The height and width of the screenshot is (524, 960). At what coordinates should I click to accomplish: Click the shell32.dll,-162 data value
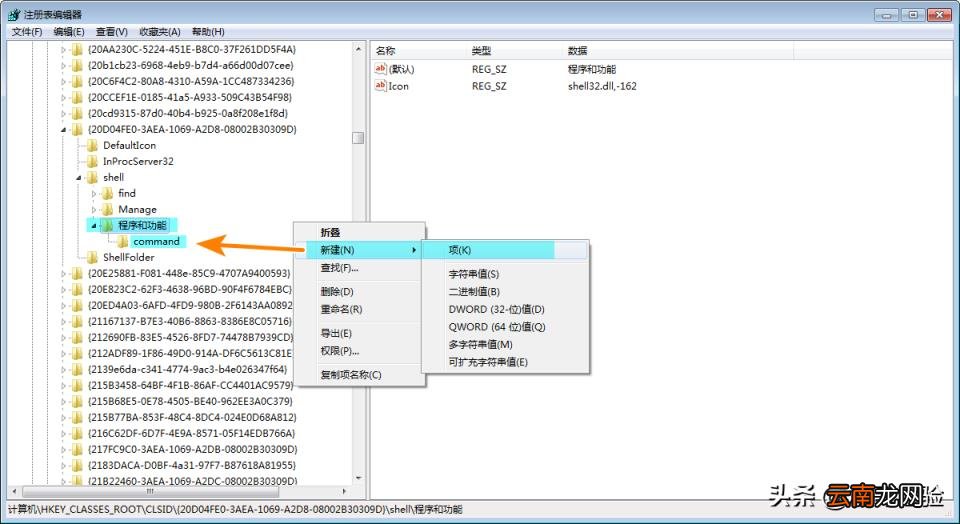602,86
